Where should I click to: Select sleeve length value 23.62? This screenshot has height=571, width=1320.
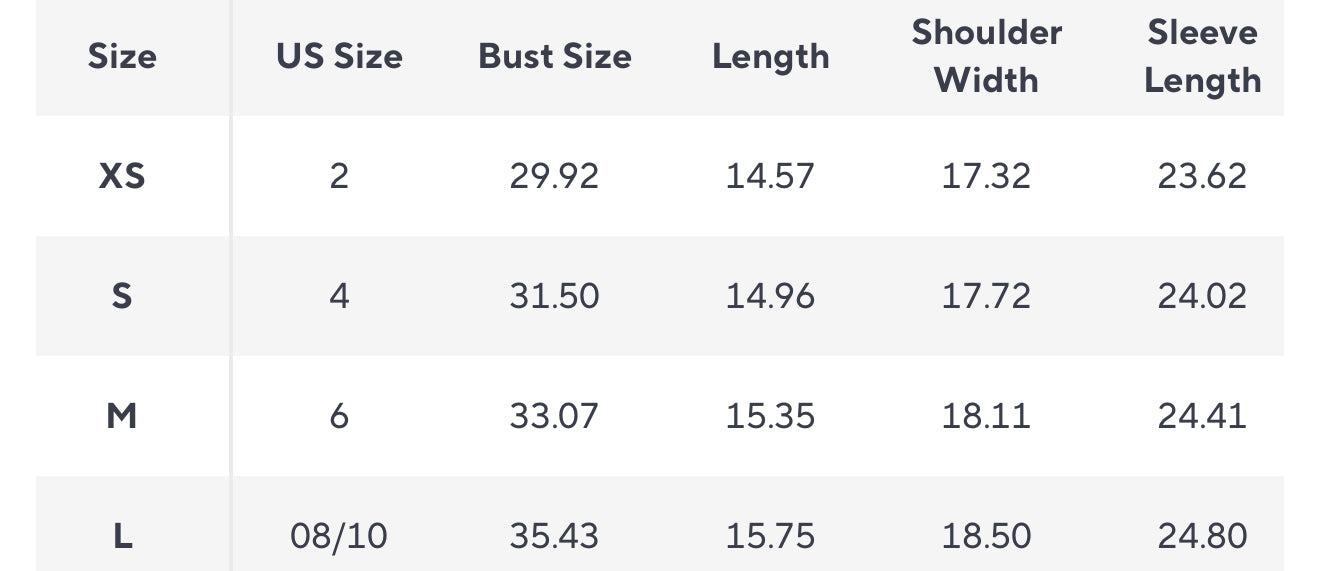coord(1202,176)
